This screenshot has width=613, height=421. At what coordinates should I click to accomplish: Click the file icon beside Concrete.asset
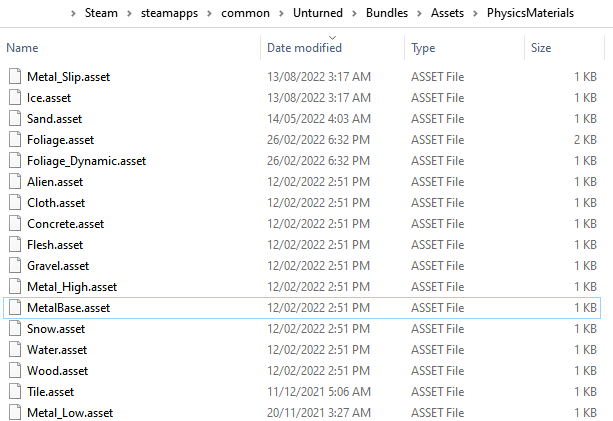tap(15, 224)
